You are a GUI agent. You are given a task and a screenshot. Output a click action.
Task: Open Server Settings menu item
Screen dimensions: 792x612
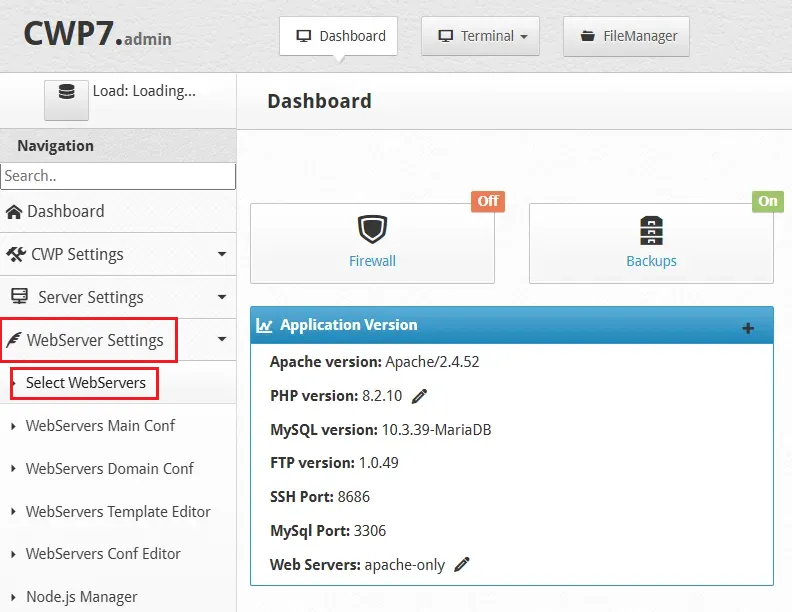click(x=118, y=297)
